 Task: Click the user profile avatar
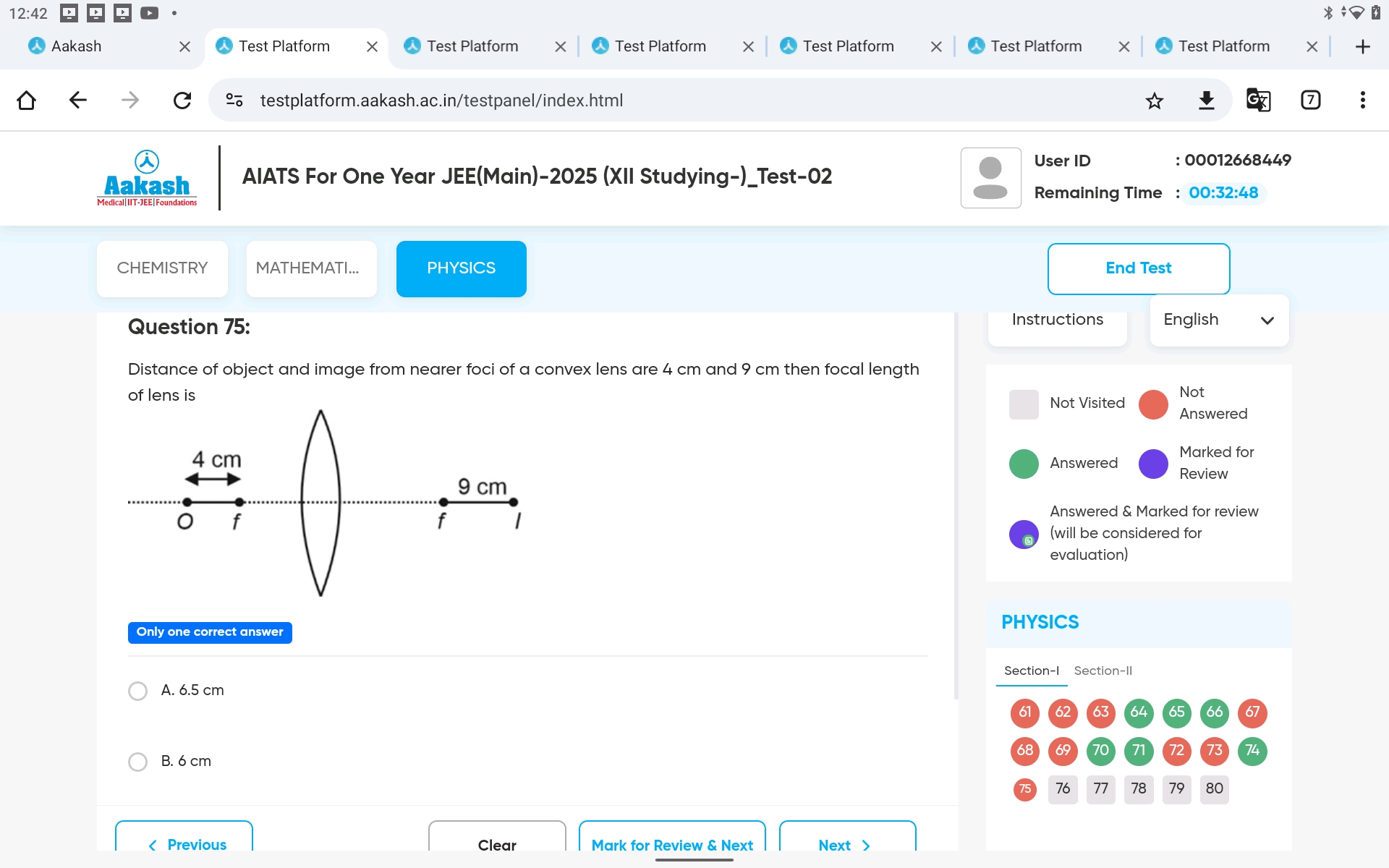click(990, 178)
